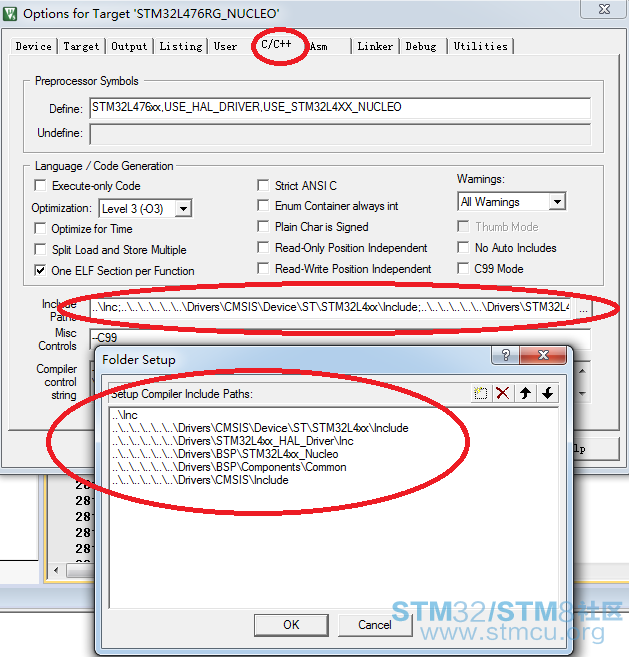629x657 pixels.
Task: Switch to Utilities tab
Action: coord(481,46)
